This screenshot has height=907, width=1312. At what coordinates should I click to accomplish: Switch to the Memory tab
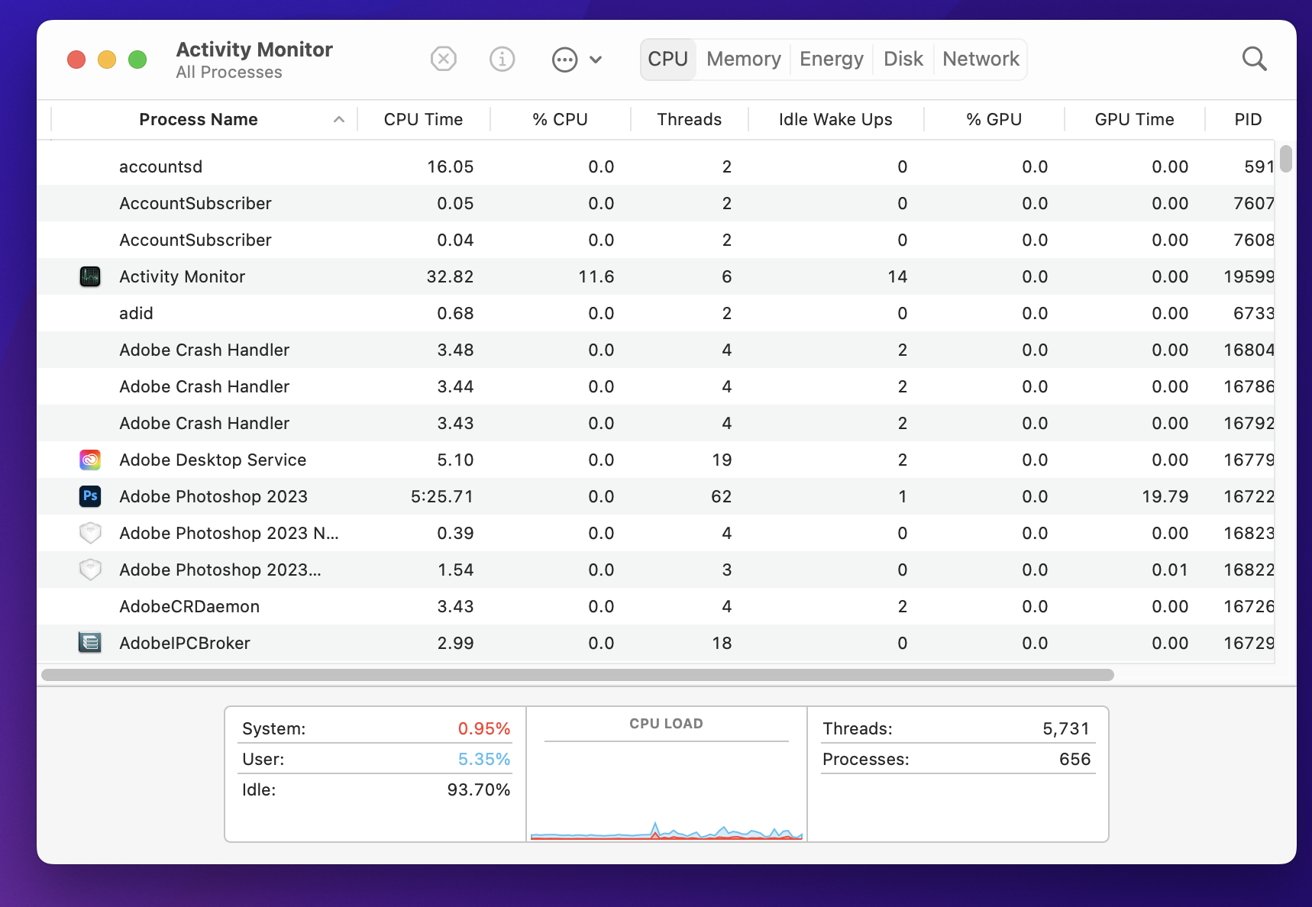[x=743, y=59]
